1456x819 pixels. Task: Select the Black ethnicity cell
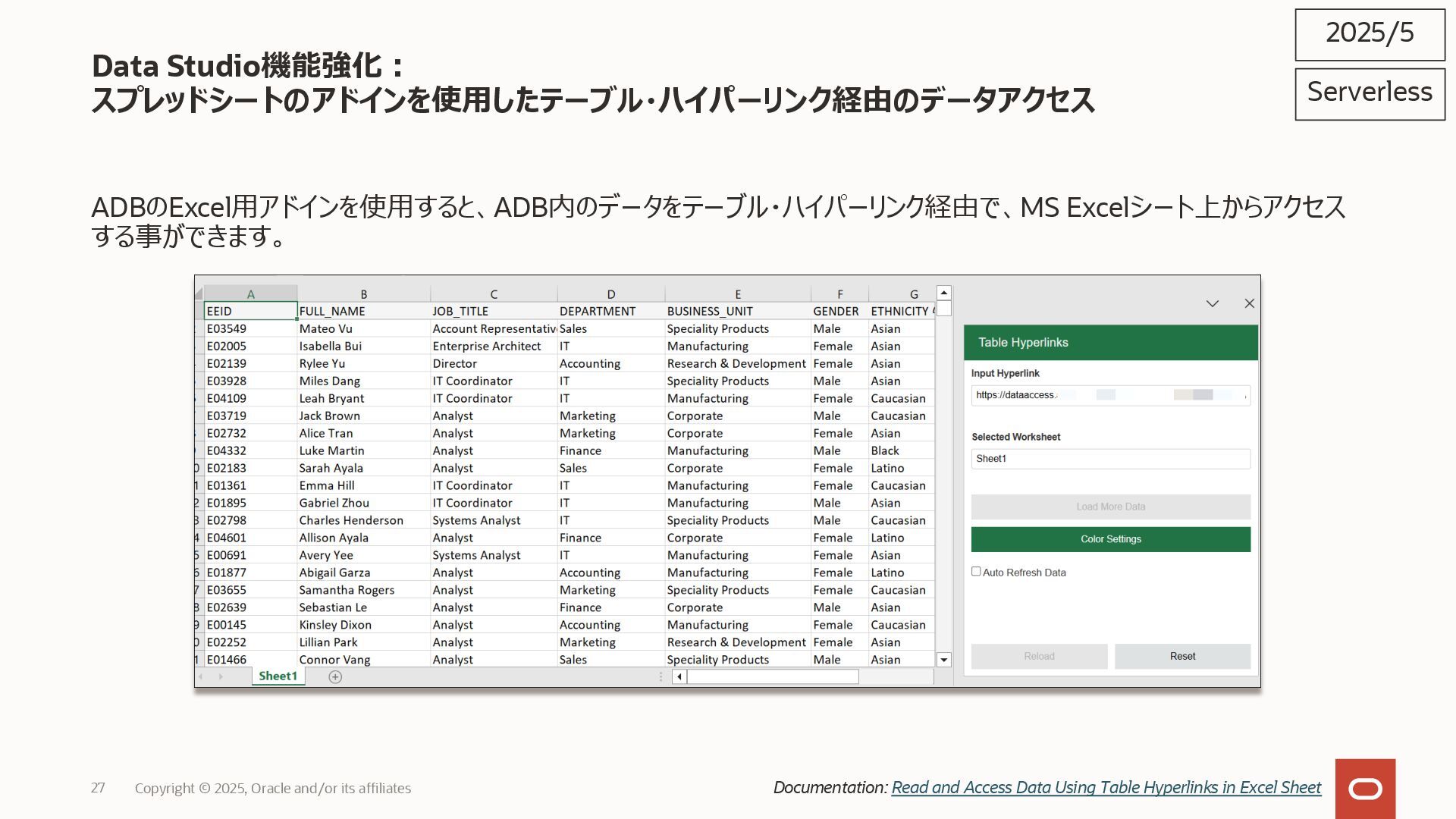click(x=902, y=450)
